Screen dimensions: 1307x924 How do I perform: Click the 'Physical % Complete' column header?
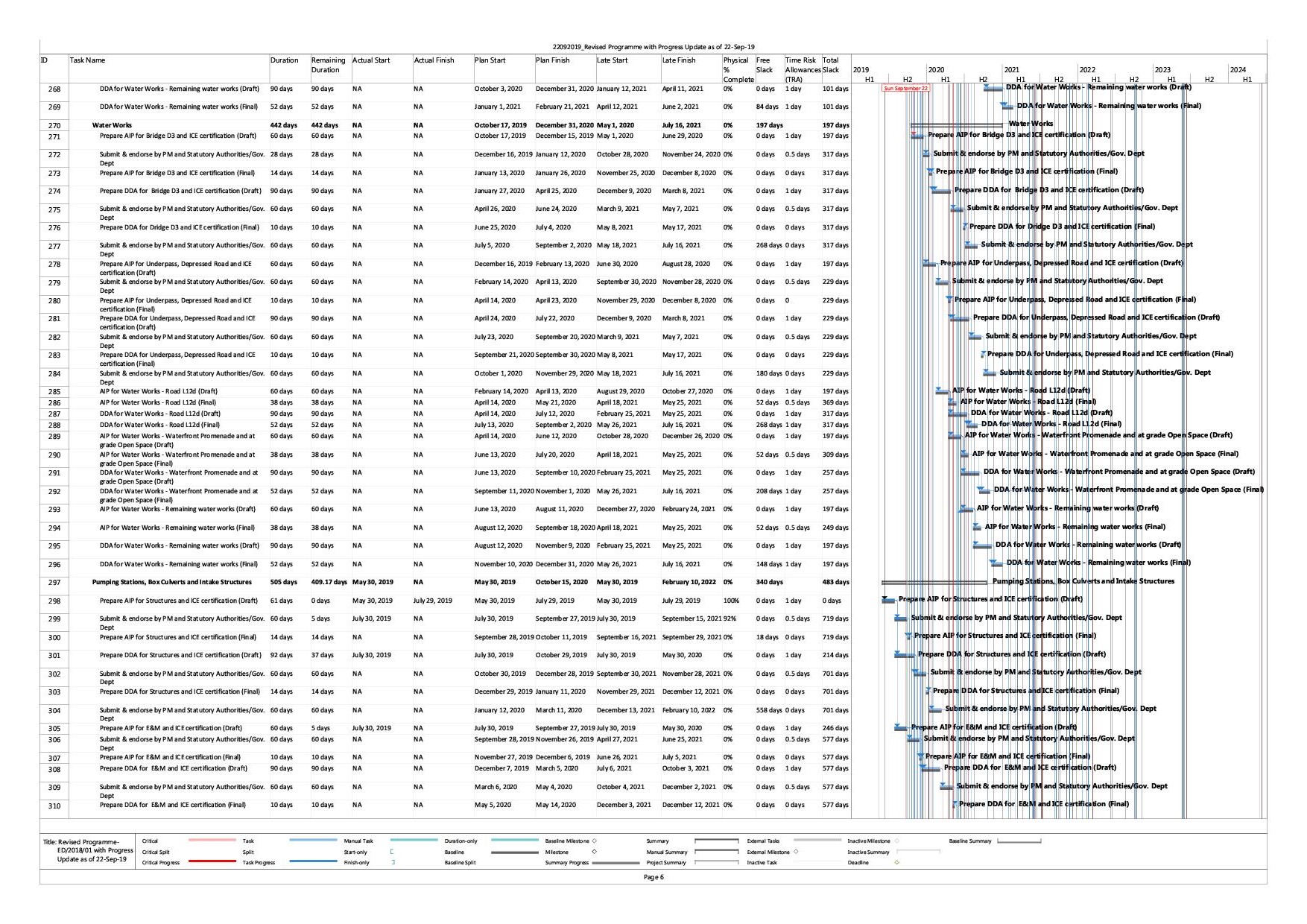(x=738, y=70)
